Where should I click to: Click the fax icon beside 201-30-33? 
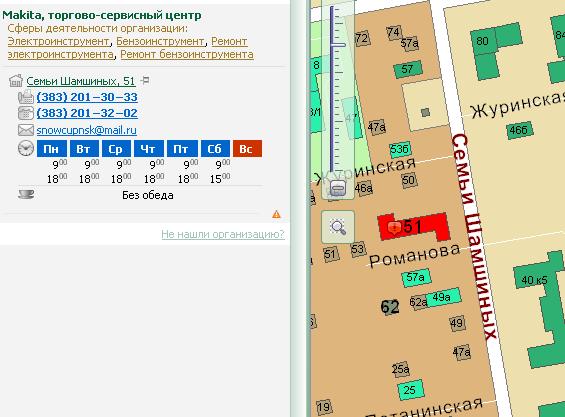[x=26, y=97]
